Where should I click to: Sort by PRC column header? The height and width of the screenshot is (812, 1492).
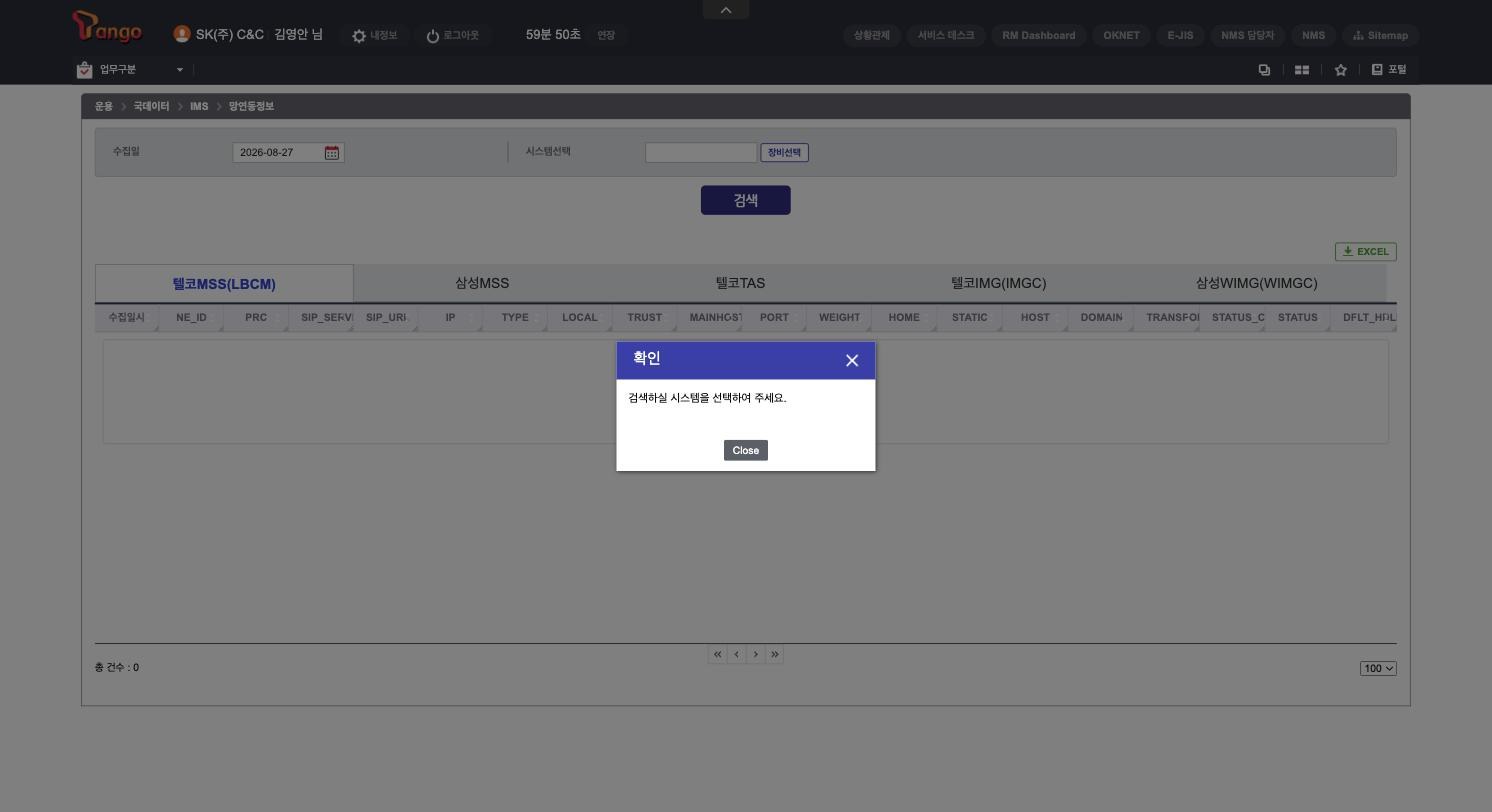click(256, 318)
